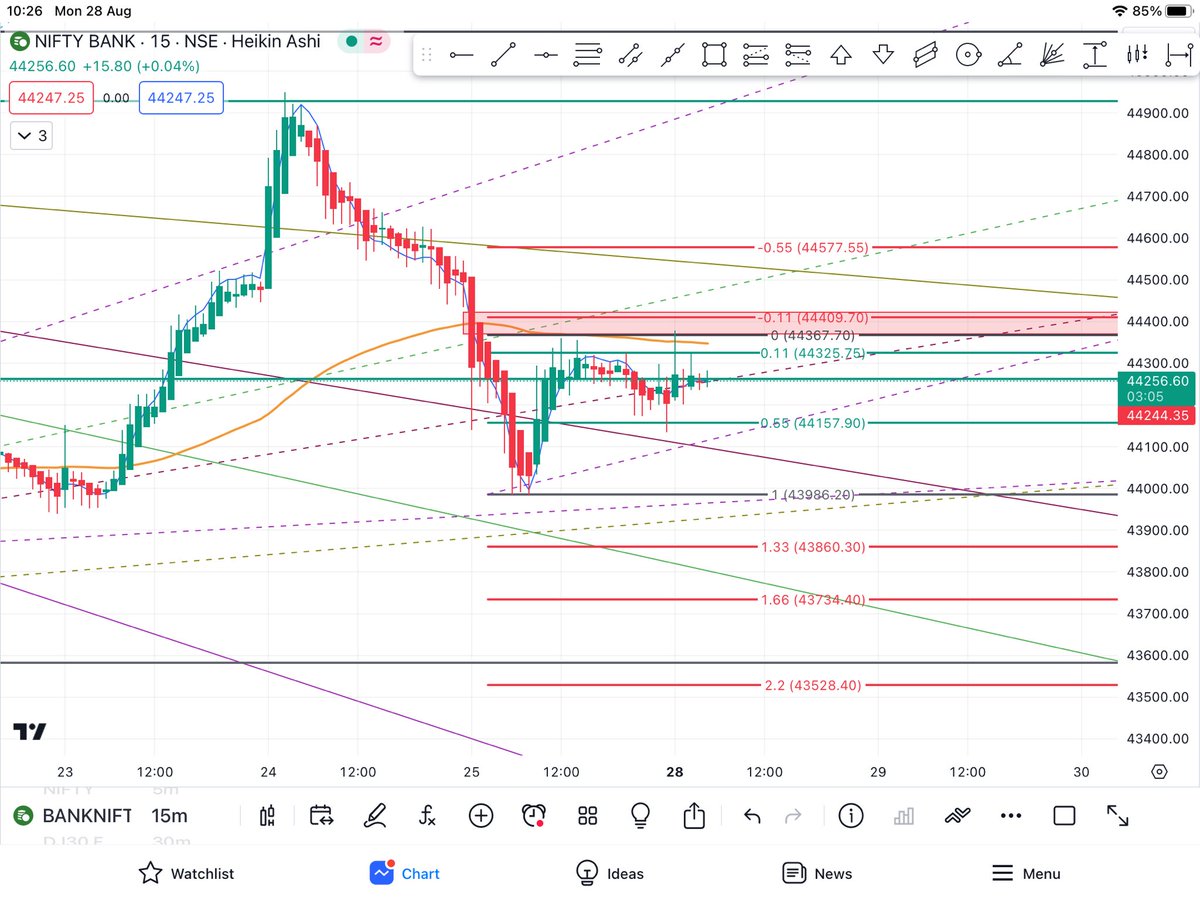Screen dimensions: 1200x900
Task: Open chart settings gear below price scale
Action: (1159, 771)
